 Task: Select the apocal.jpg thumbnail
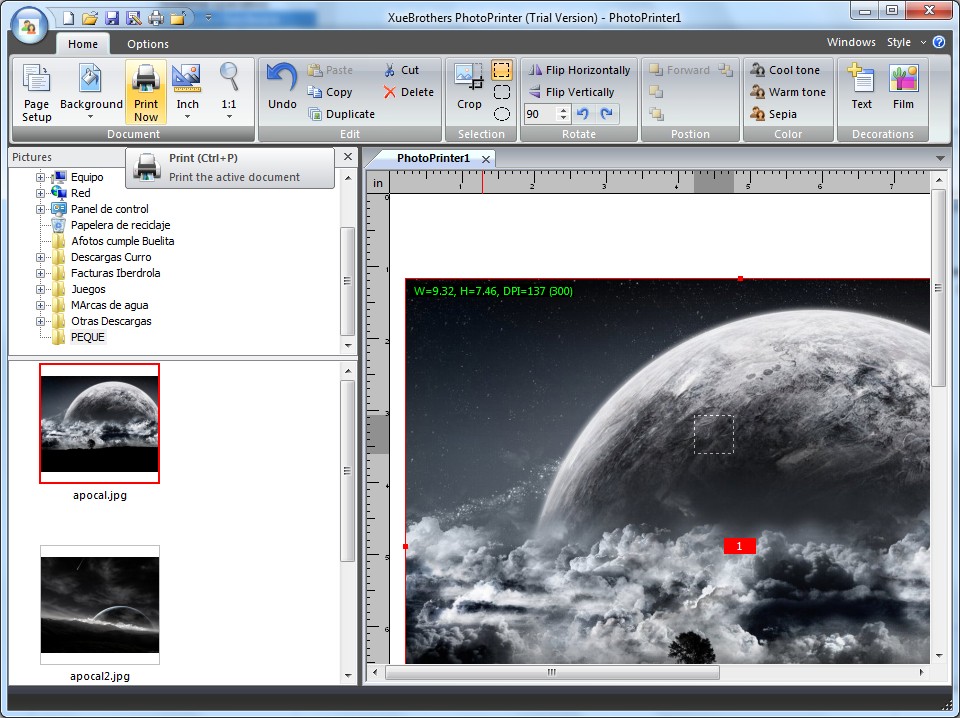click(100, 424)
